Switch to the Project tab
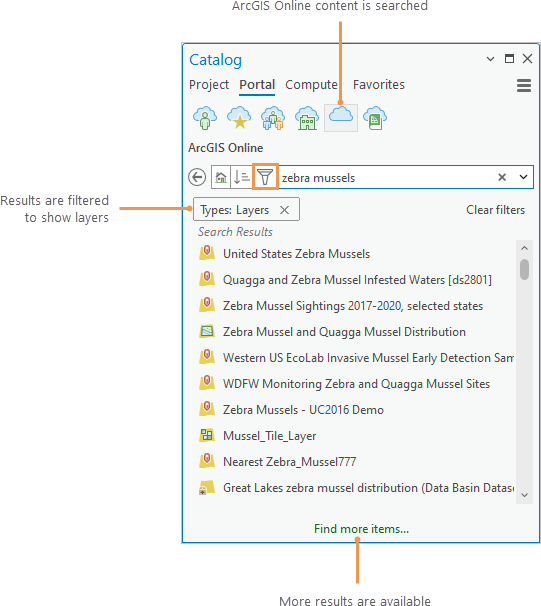Viewport: 541px width, 606px height. [209, 85]
